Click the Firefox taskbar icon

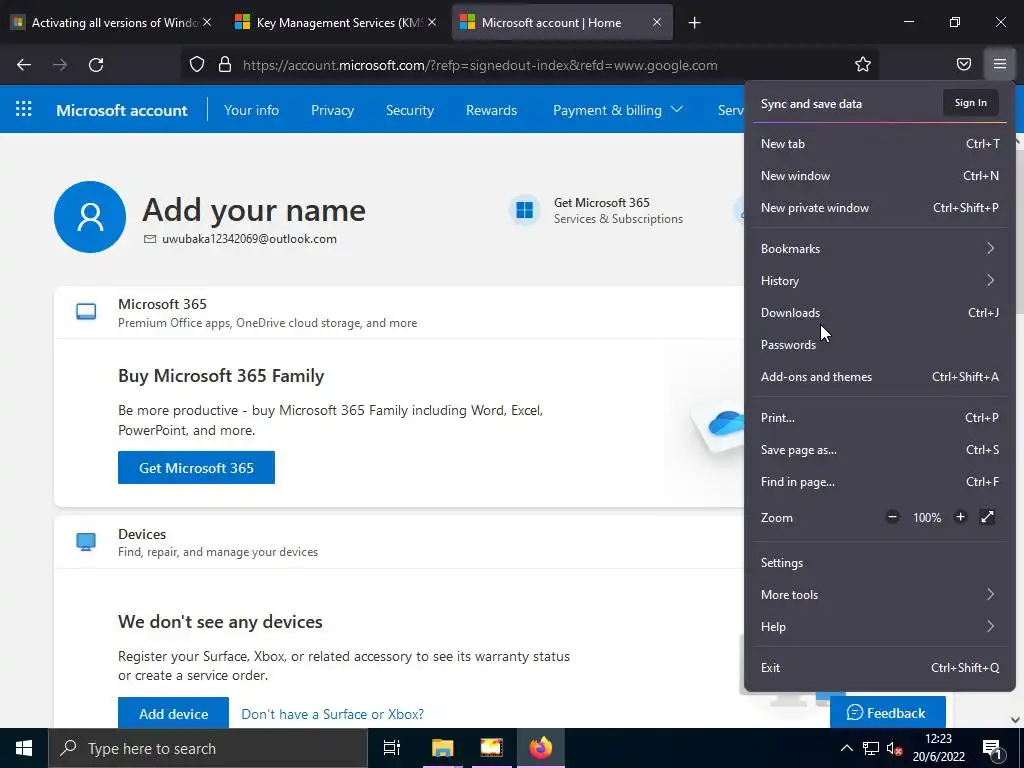coord(541,748)
